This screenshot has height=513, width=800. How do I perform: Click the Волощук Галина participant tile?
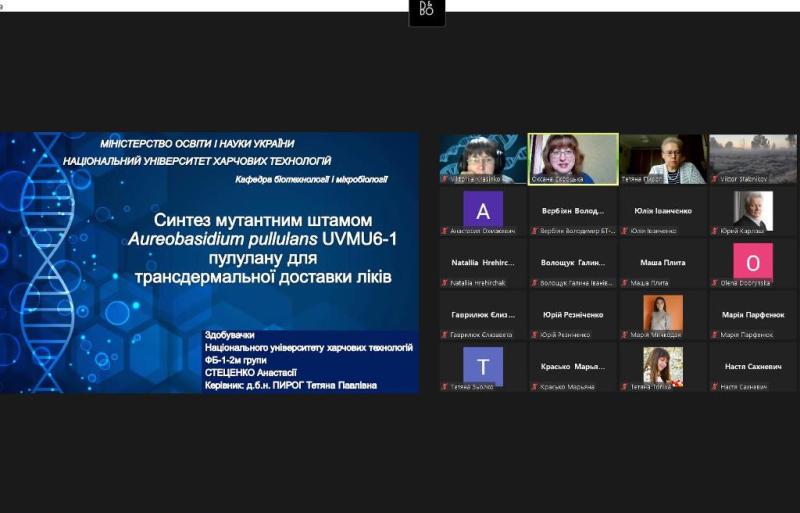click(573, 263)
